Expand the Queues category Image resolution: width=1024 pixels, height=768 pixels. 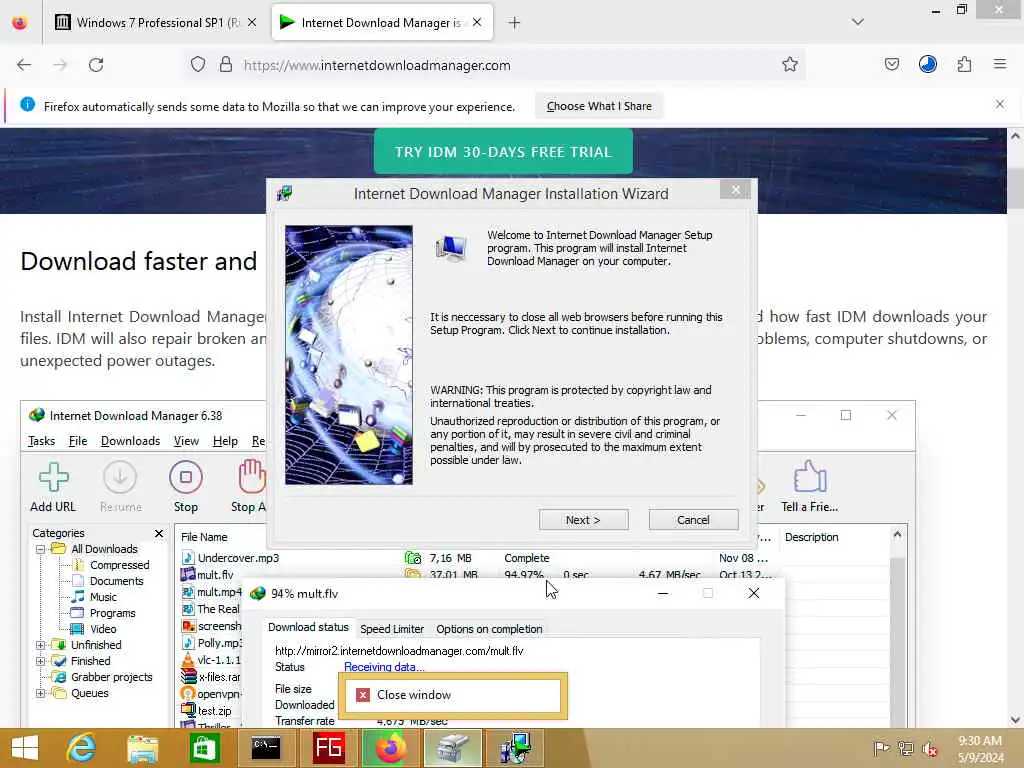click(40, 693)
